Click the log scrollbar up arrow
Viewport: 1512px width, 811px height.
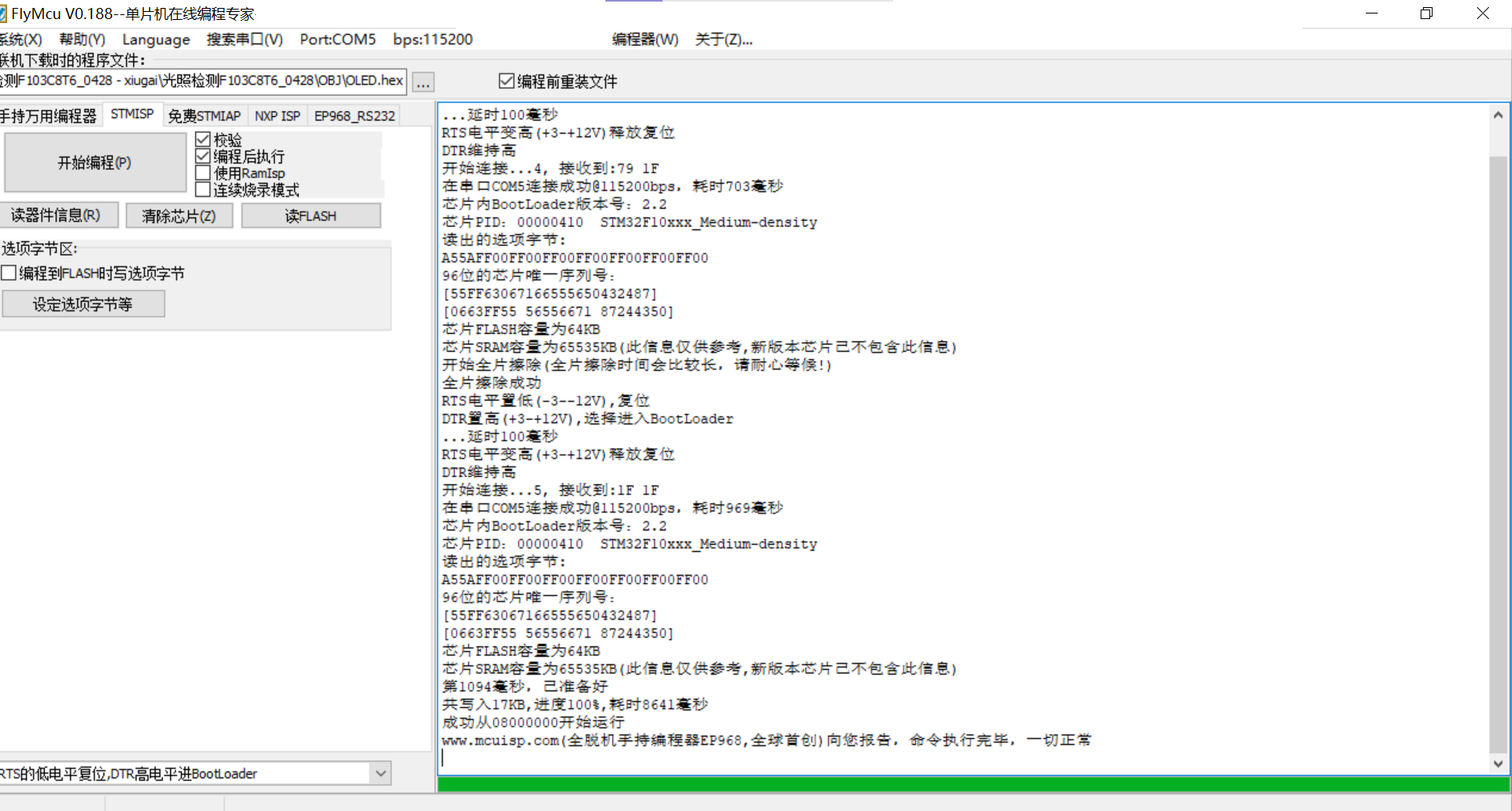click(x=1498, y=115)
